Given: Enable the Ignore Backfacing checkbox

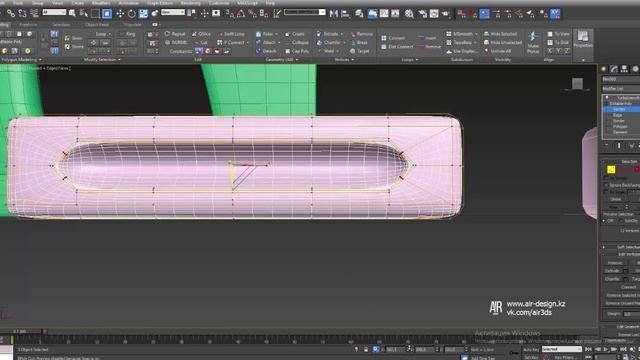Looking at the screenshot, I should click(x=606, y=185).
